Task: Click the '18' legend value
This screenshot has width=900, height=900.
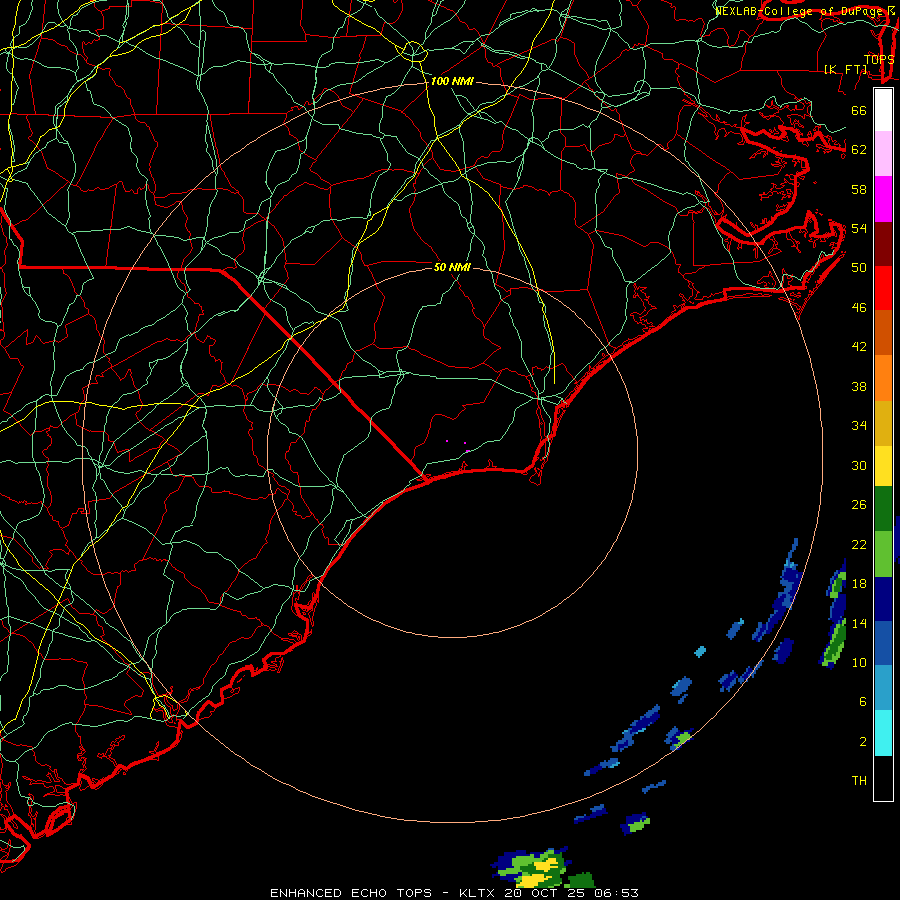Action: point(859,584)
